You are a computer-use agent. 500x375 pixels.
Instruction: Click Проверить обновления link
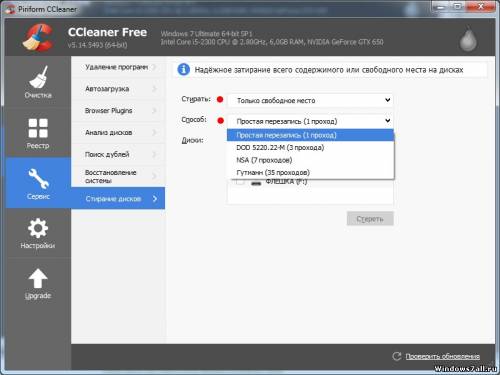pyautogui.click(x=443, y=356)
